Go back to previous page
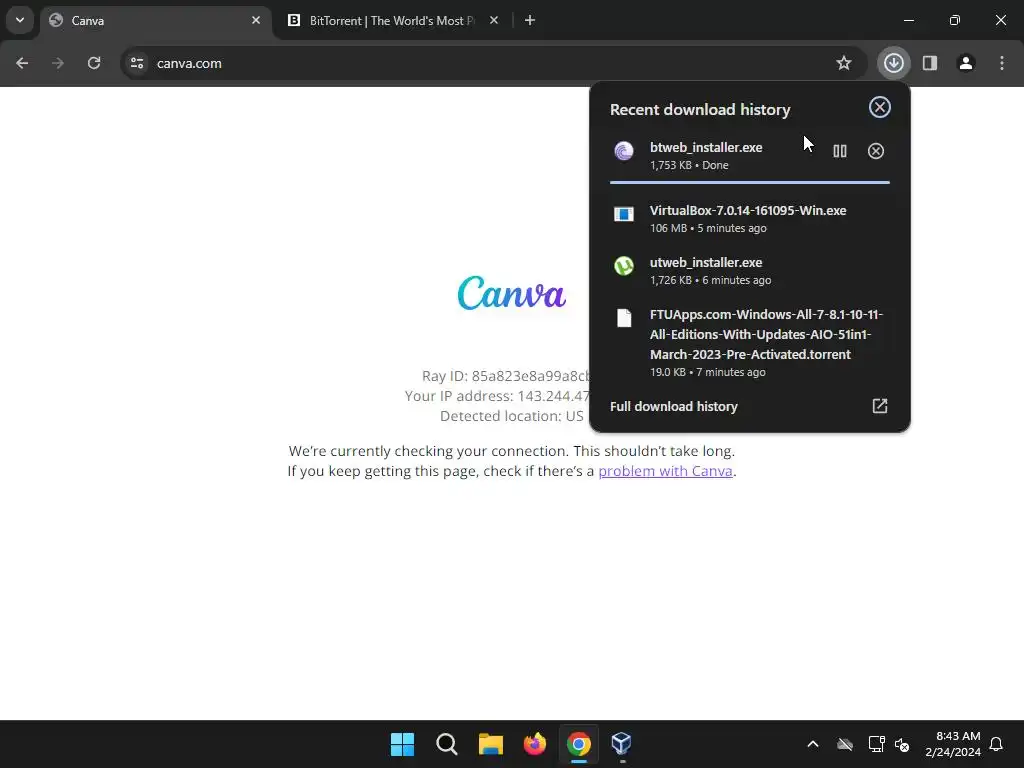Image resolution: width=1024 pixels, height=768 pixels. 22,63
